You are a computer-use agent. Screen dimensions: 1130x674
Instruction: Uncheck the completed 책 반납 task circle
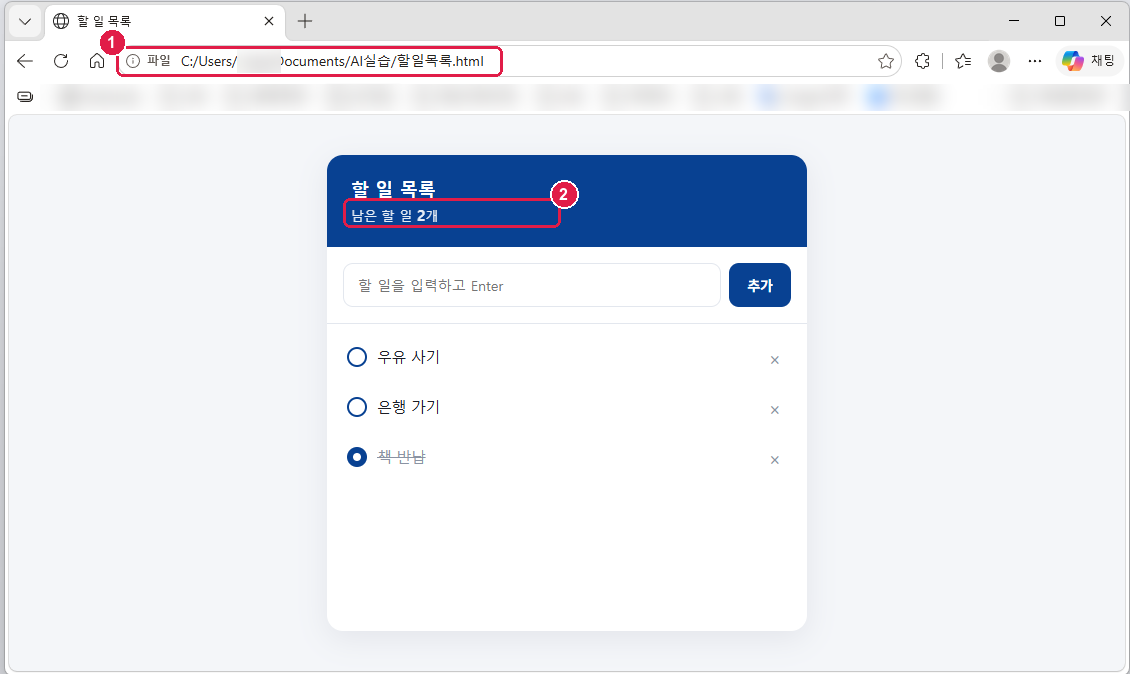(357, 457)
